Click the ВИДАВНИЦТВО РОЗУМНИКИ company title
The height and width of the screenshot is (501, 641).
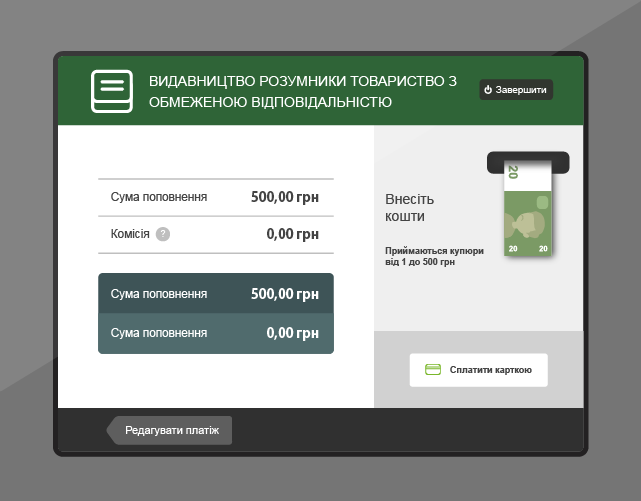click(303, 92)
